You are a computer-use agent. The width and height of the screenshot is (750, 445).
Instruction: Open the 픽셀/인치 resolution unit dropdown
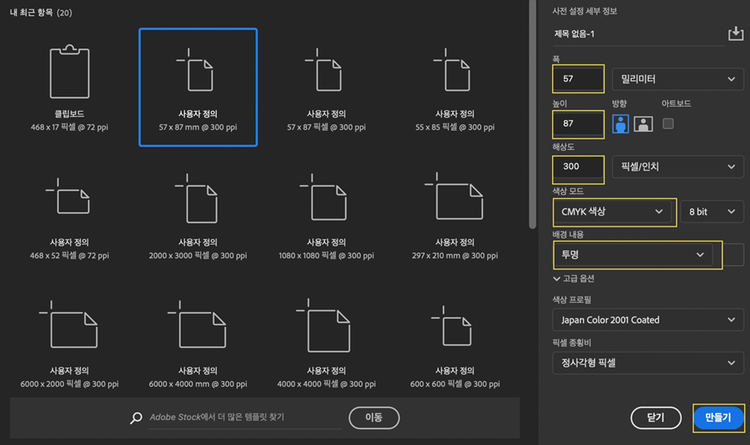click(x=678, y=167)
